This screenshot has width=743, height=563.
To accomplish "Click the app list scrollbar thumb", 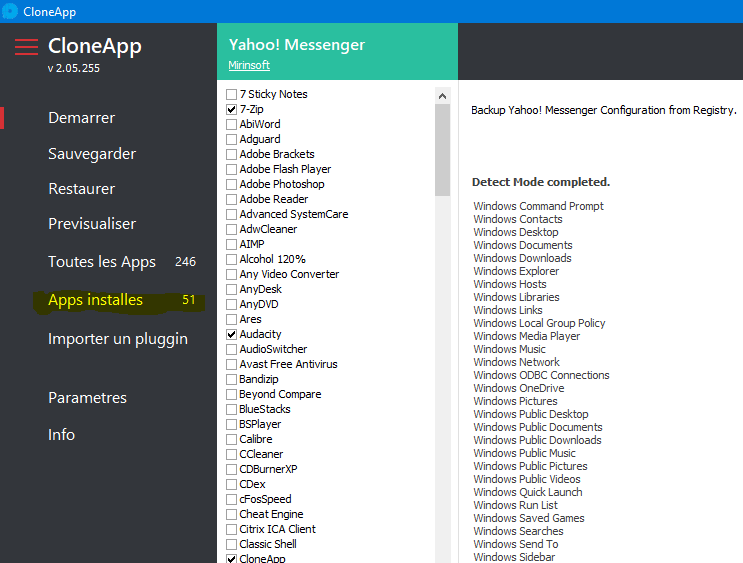I will click(x=443, y=150).
